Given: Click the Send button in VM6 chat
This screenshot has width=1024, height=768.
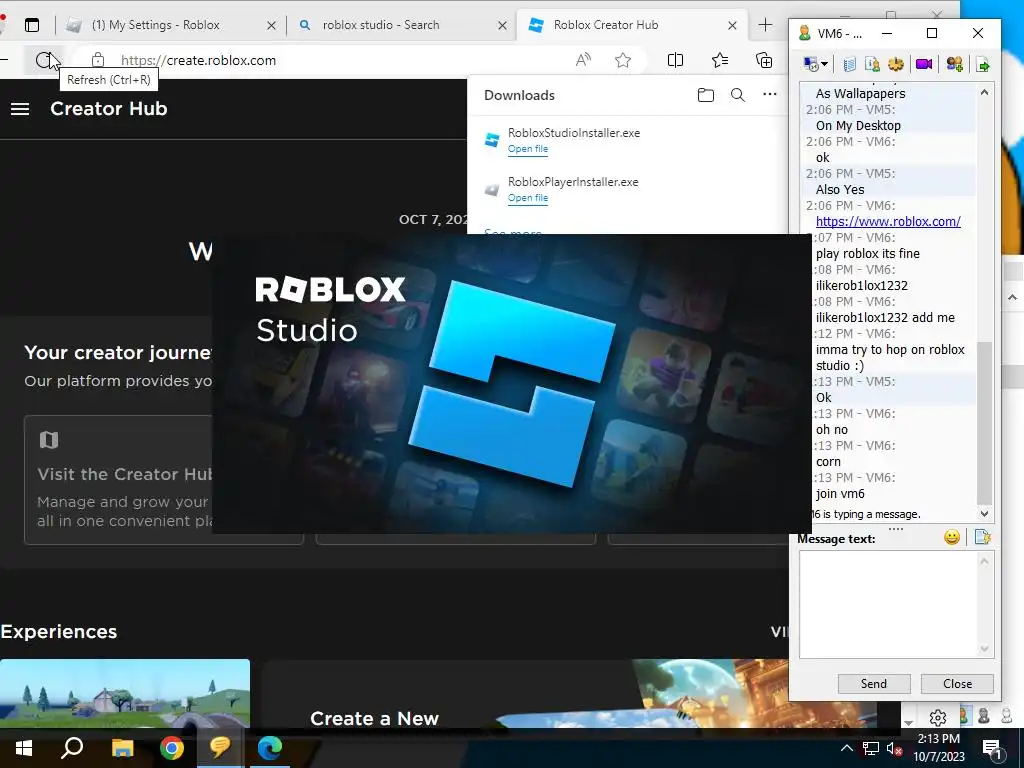Looking at the screenshot, I should click(874, 683).
